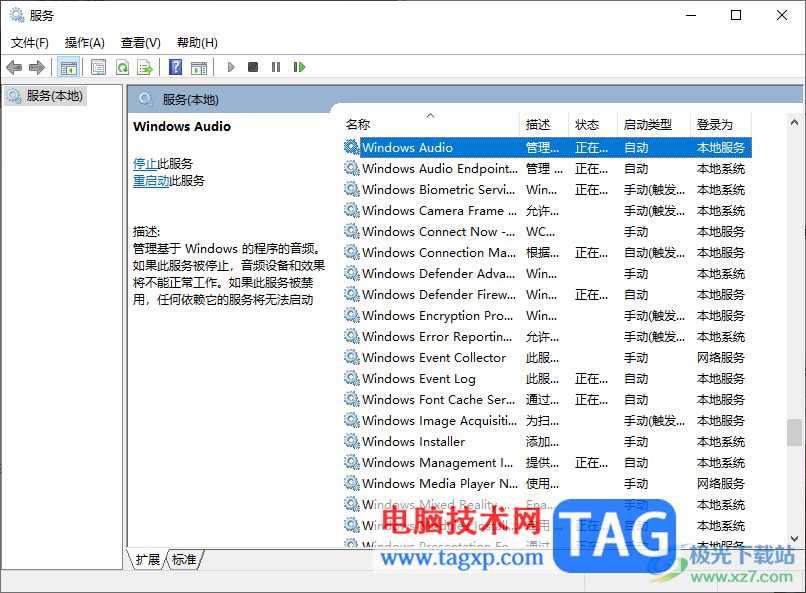806x593 pixels.
Task: Select Windows Error Reporting service name
Action: [437, 337]
